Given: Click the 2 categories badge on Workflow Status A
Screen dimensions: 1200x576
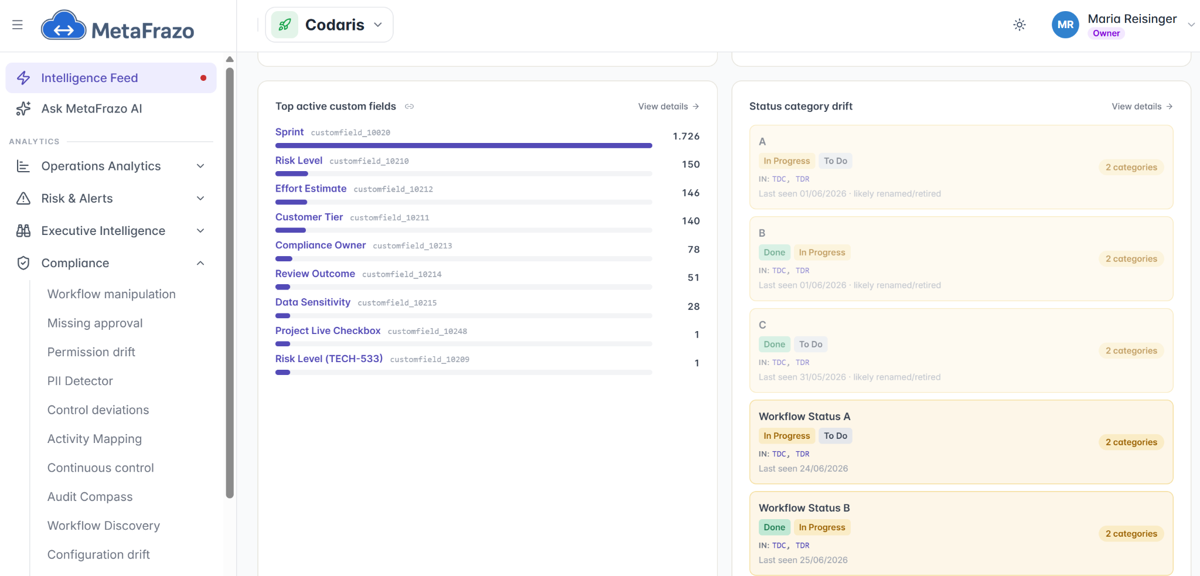Looking at the screenshot, I should click(1132, 442).
